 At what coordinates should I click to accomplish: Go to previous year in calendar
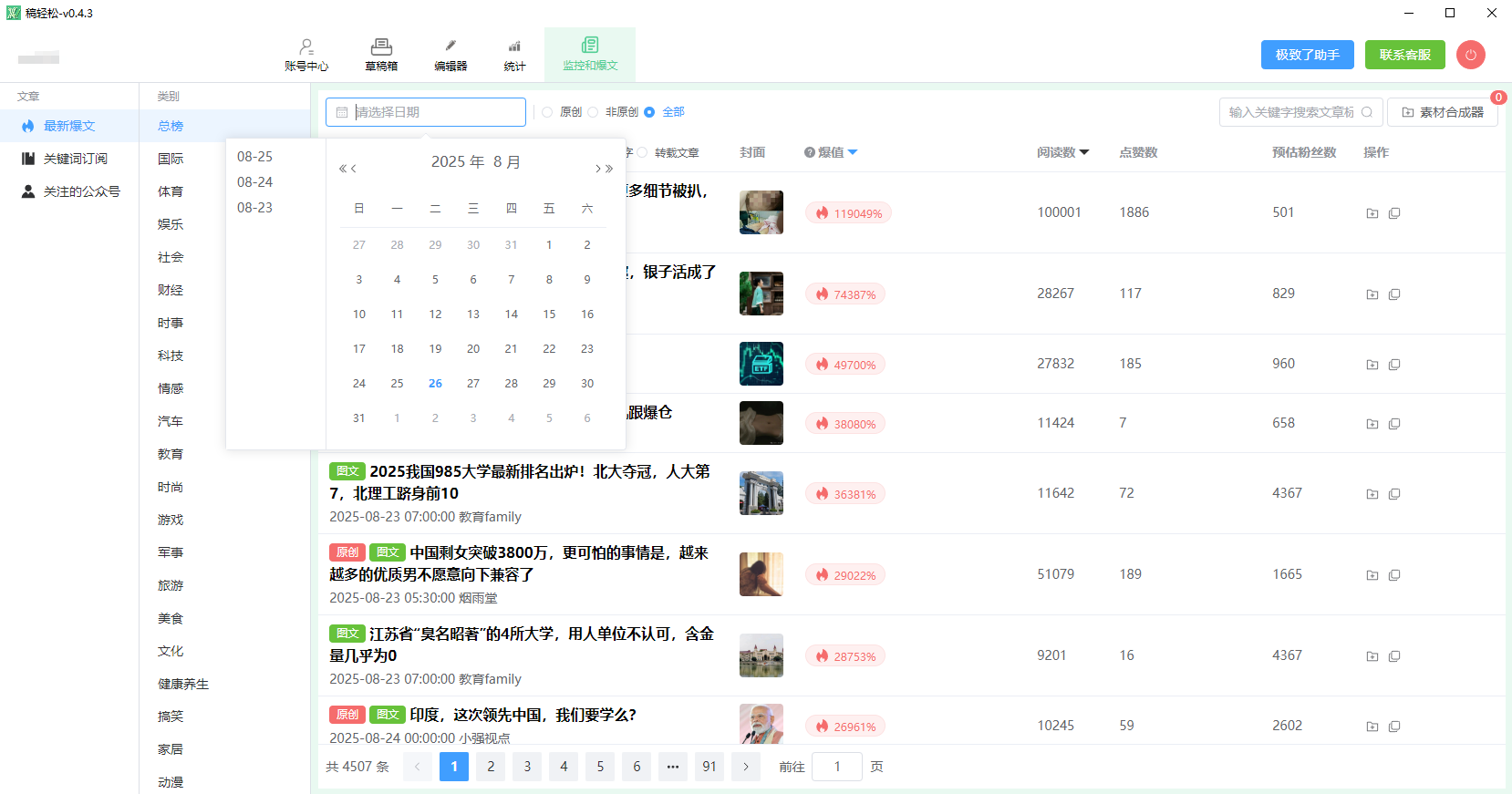coord(343,169)
